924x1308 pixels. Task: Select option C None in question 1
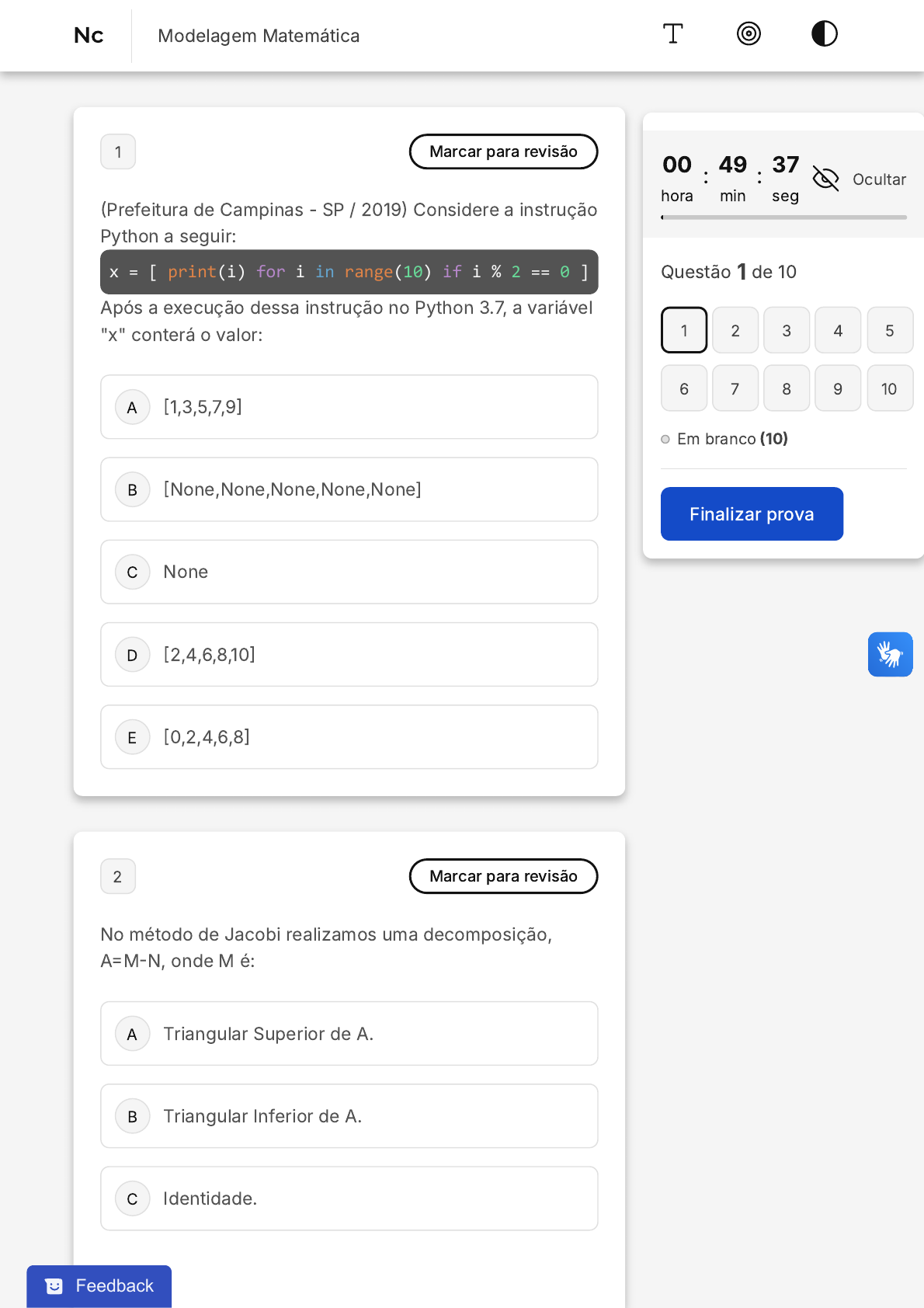pyautogui.click(x=349, y=572)
